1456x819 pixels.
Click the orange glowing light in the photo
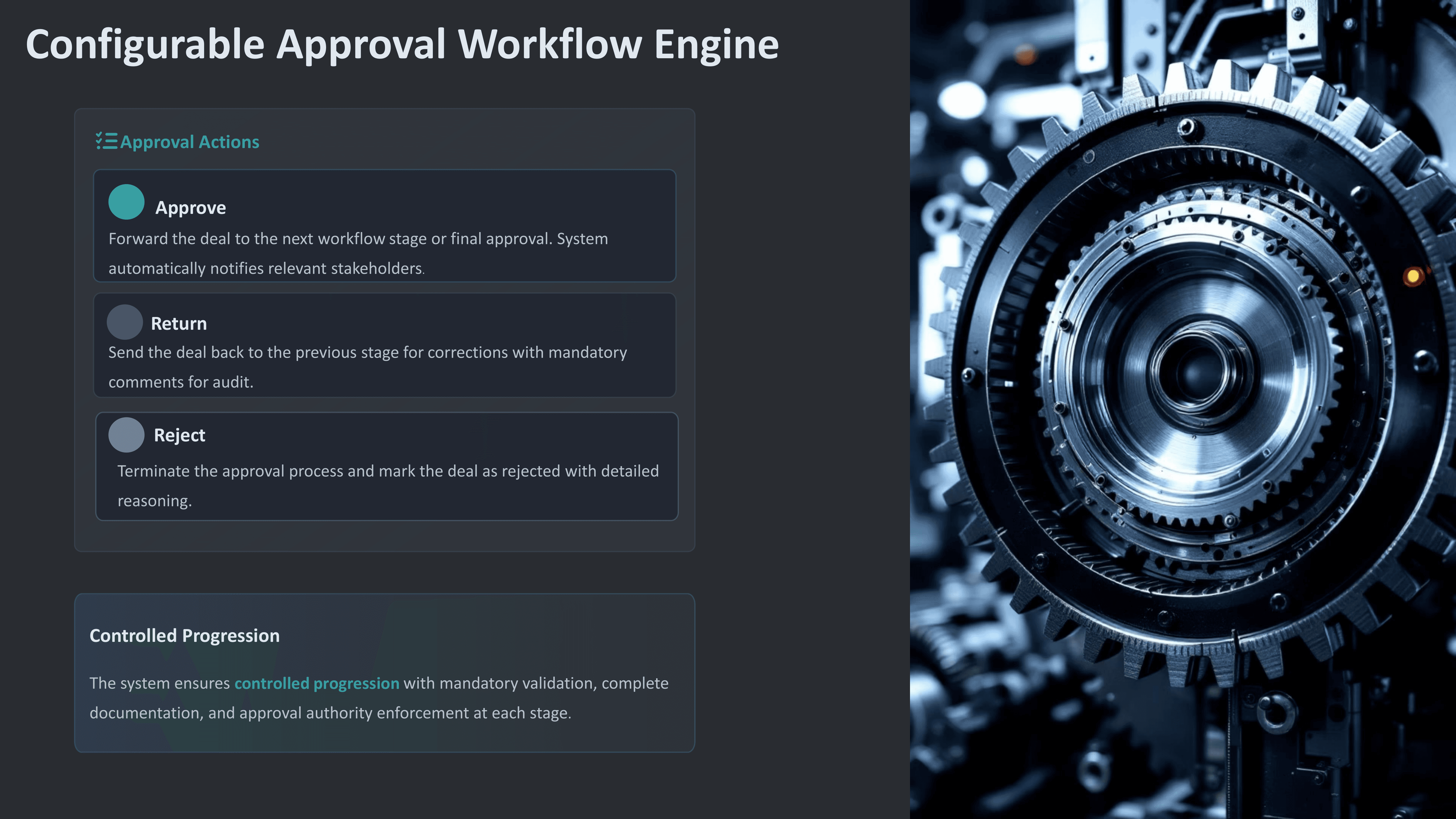pos(1413,276)
